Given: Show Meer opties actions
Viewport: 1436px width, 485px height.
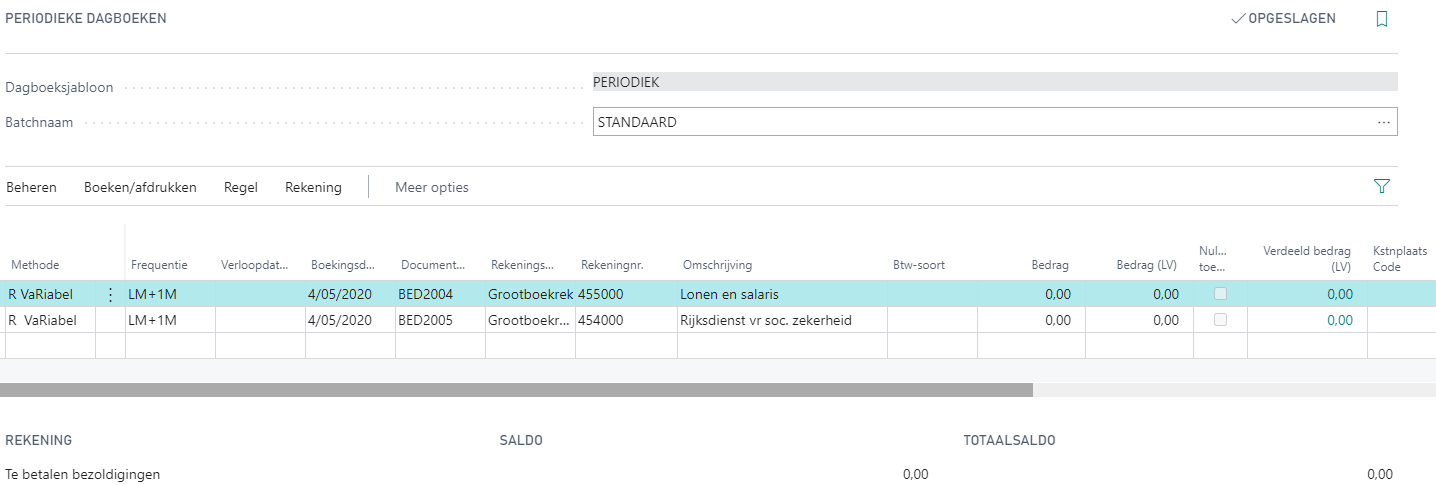Looking at the screenshot, I should (432, 187).
